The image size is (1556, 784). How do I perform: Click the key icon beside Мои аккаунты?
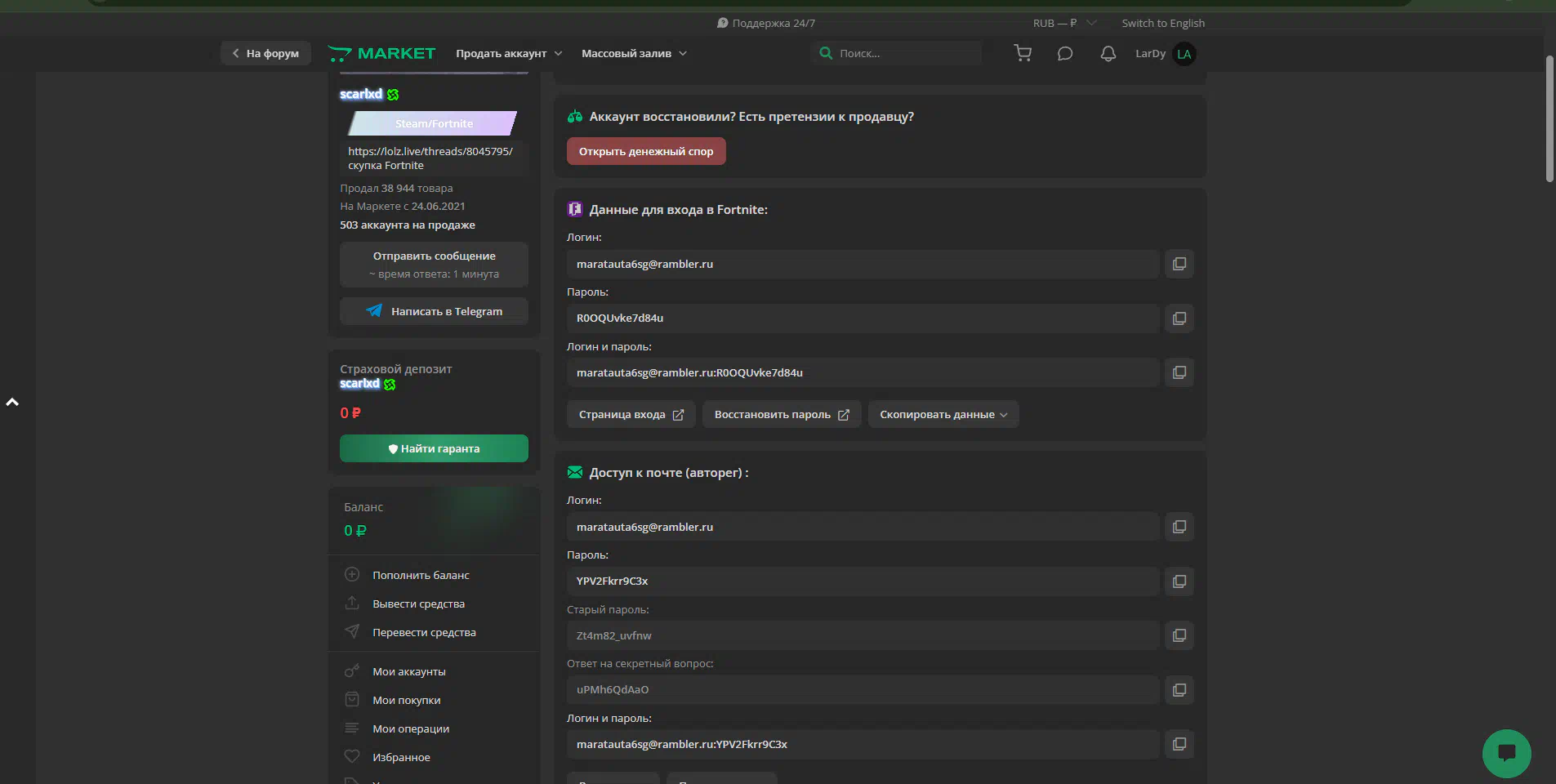352,670
